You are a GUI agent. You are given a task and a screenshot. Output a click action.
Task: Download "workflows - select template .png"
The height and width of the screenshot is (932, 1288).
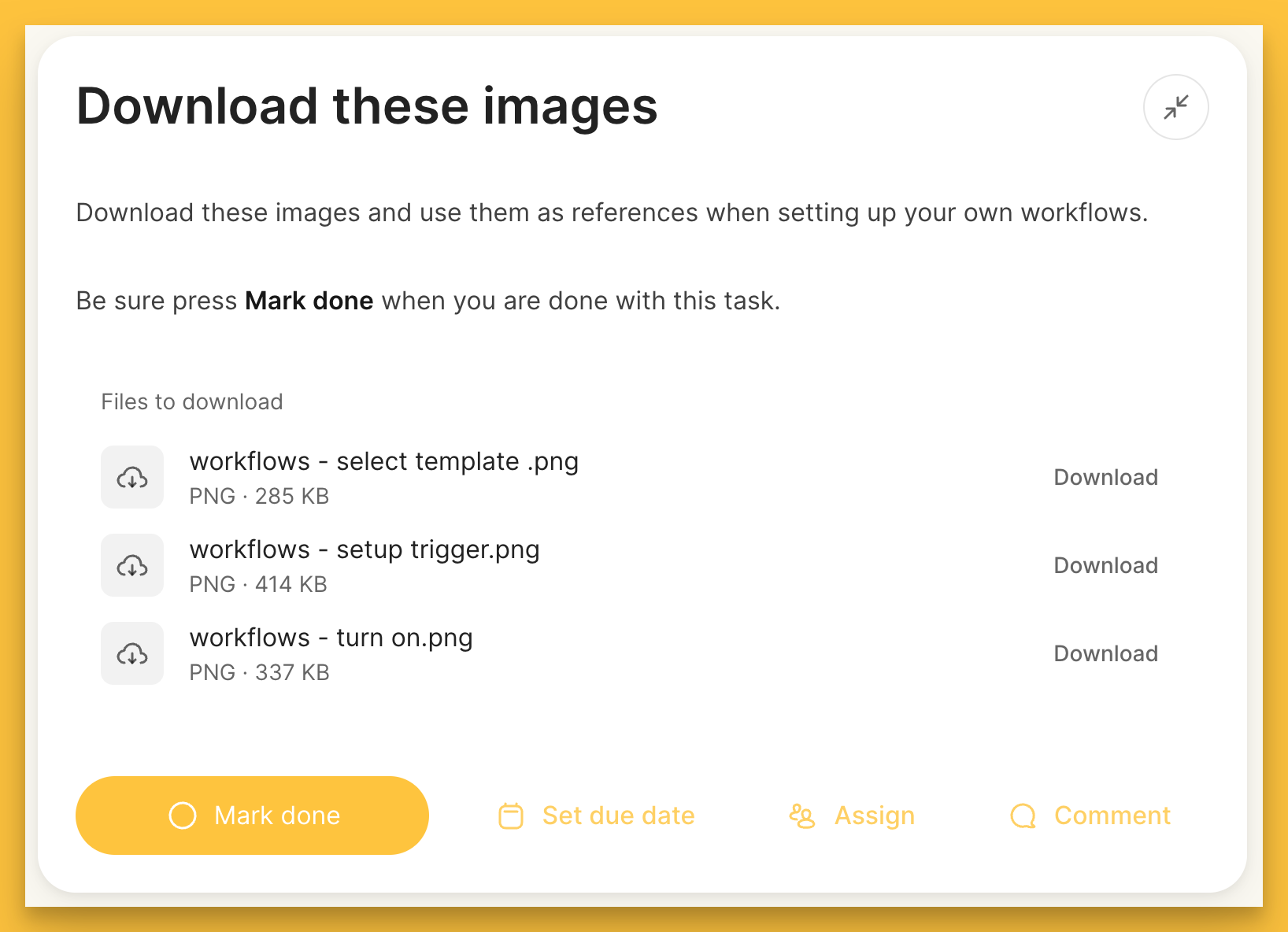pyautogui.click(x=1105, y=477)
